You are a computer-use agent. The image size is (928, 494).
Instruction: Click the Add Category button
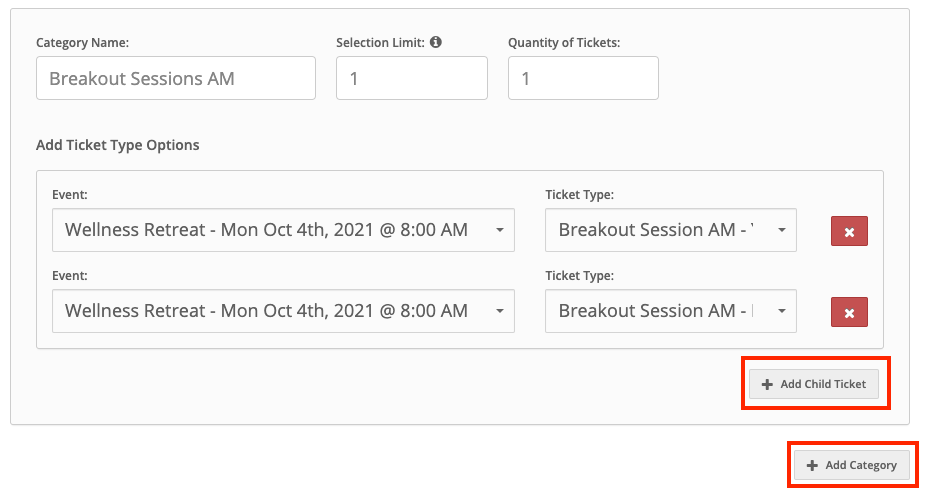pos(852,465)
